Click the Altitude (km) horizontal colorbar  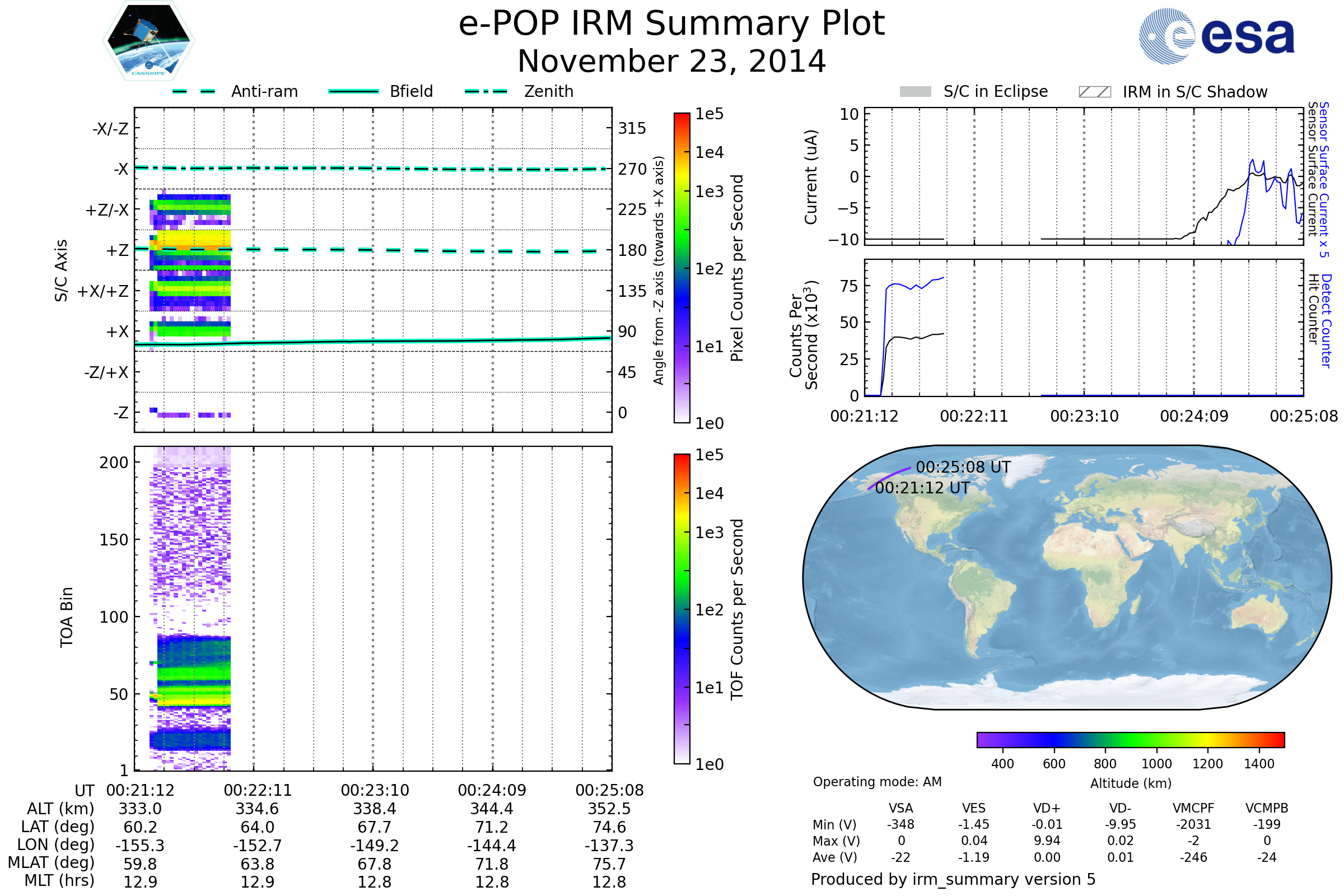[1131, 740]
